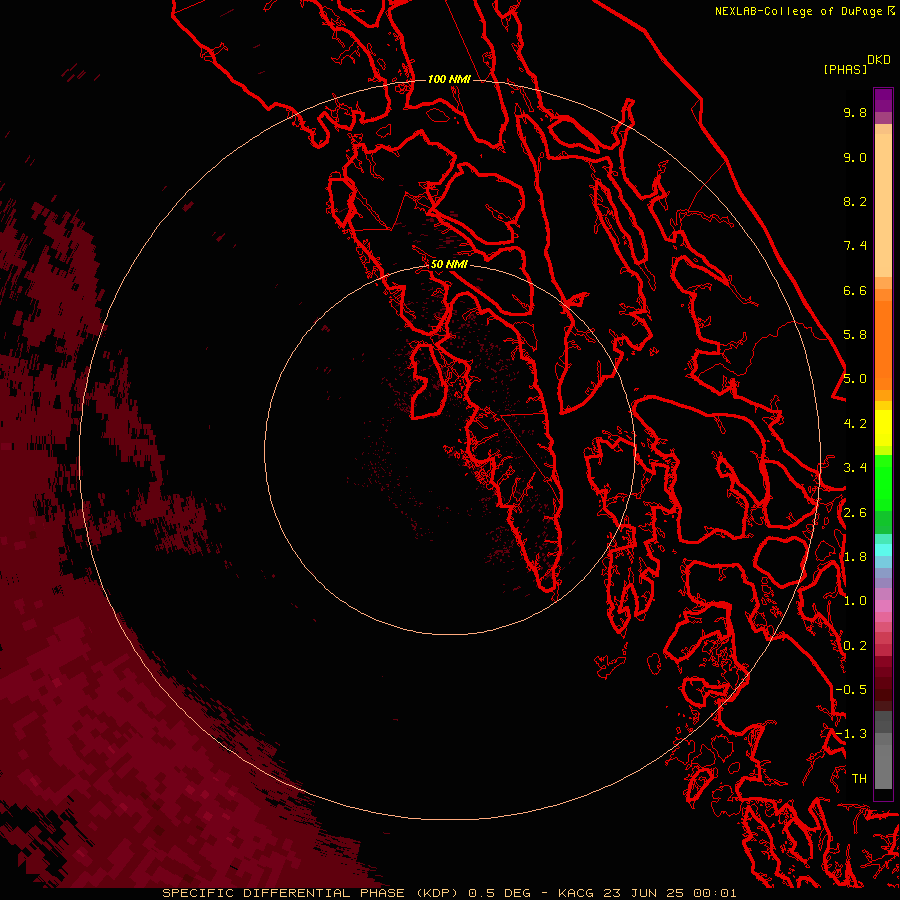Viewport: 900px width, 900px height.
Task: Click the bright green colorbar band
Action: pos(883,483)
